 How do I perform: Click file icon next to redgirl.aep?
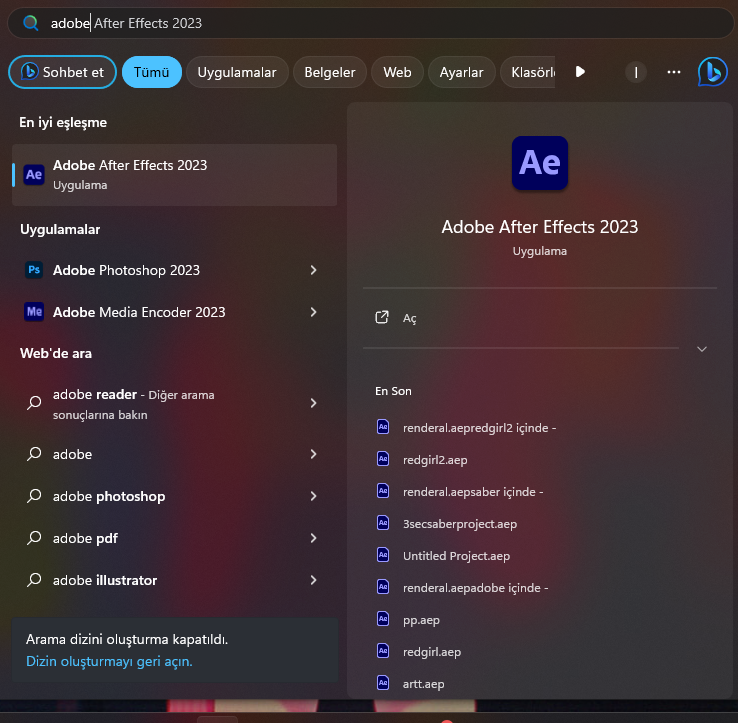click(383, 651)
